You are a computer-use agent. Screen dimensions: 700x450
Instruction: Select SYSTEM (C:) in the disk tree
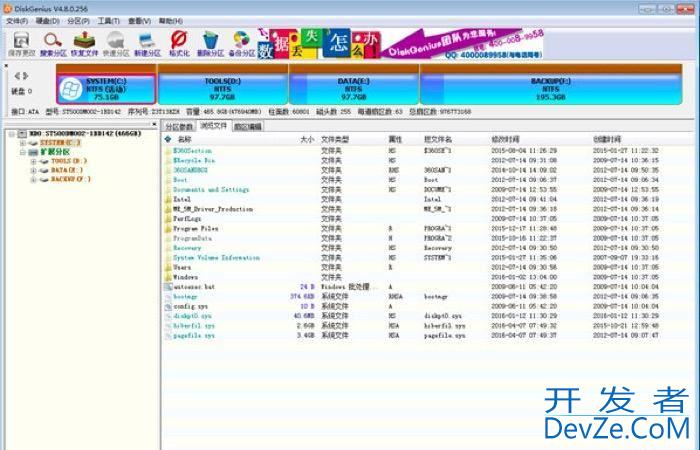(x=60, y=143)
